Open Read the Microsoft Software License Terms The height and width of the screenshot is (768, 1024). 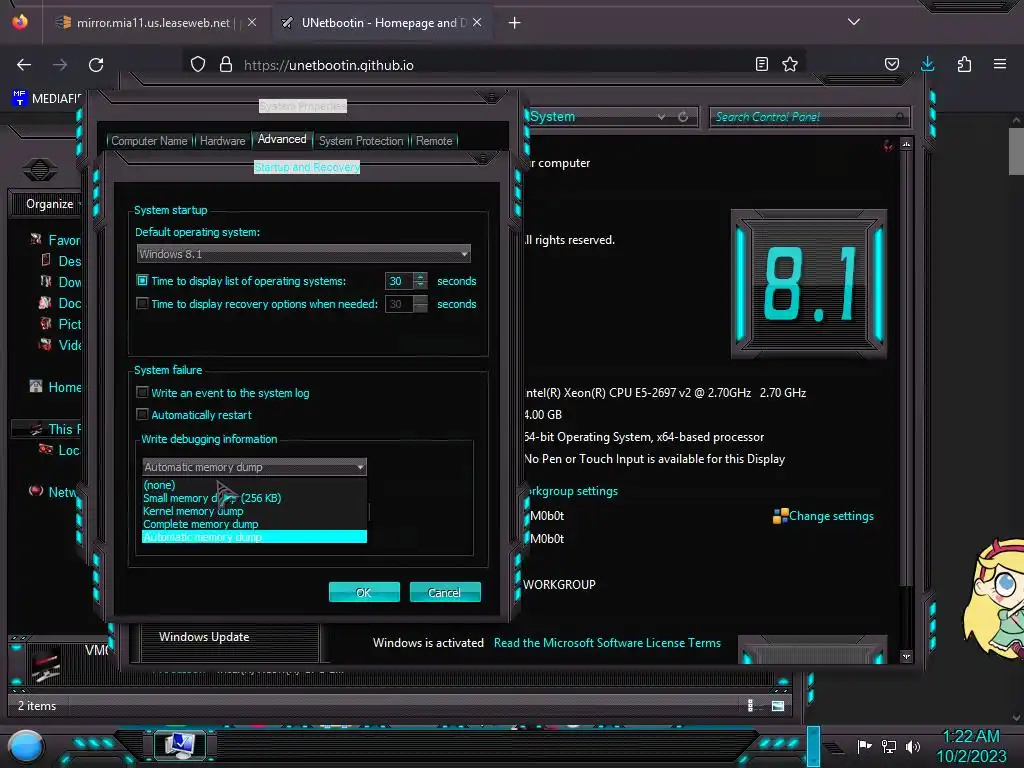[607, 643]
